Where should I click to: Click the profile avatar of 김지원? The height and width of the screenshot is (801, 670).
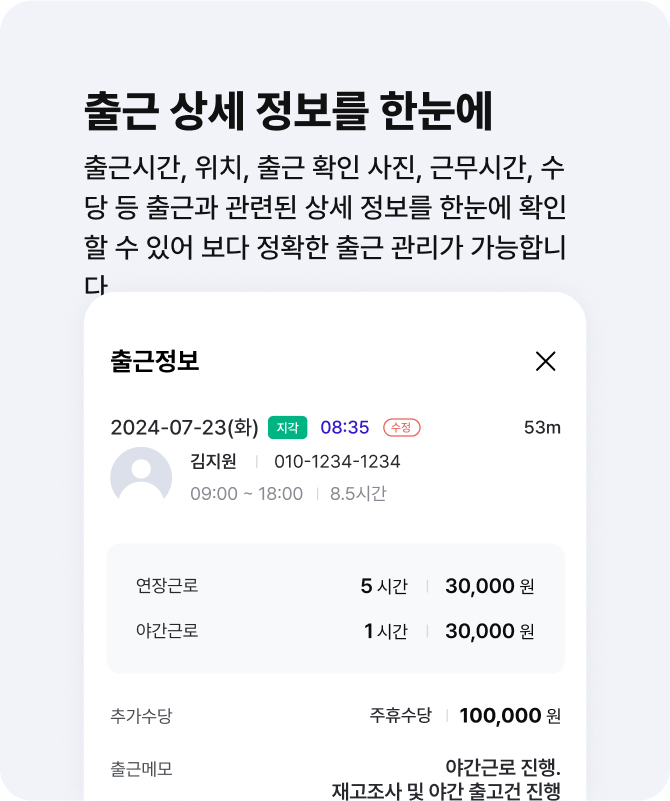[x=141, y=476]
